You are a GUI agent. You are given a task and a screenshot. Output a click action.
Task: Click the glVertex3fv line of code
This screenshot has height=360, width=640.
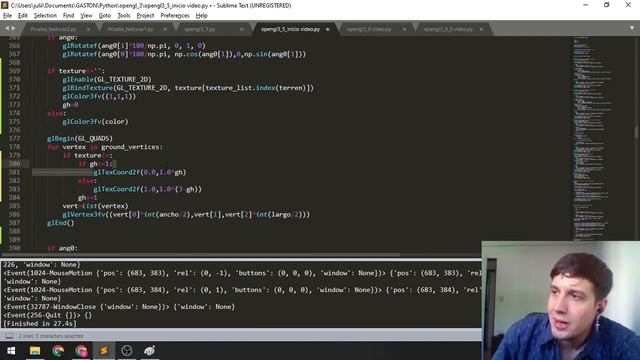(x=186, y=214)
